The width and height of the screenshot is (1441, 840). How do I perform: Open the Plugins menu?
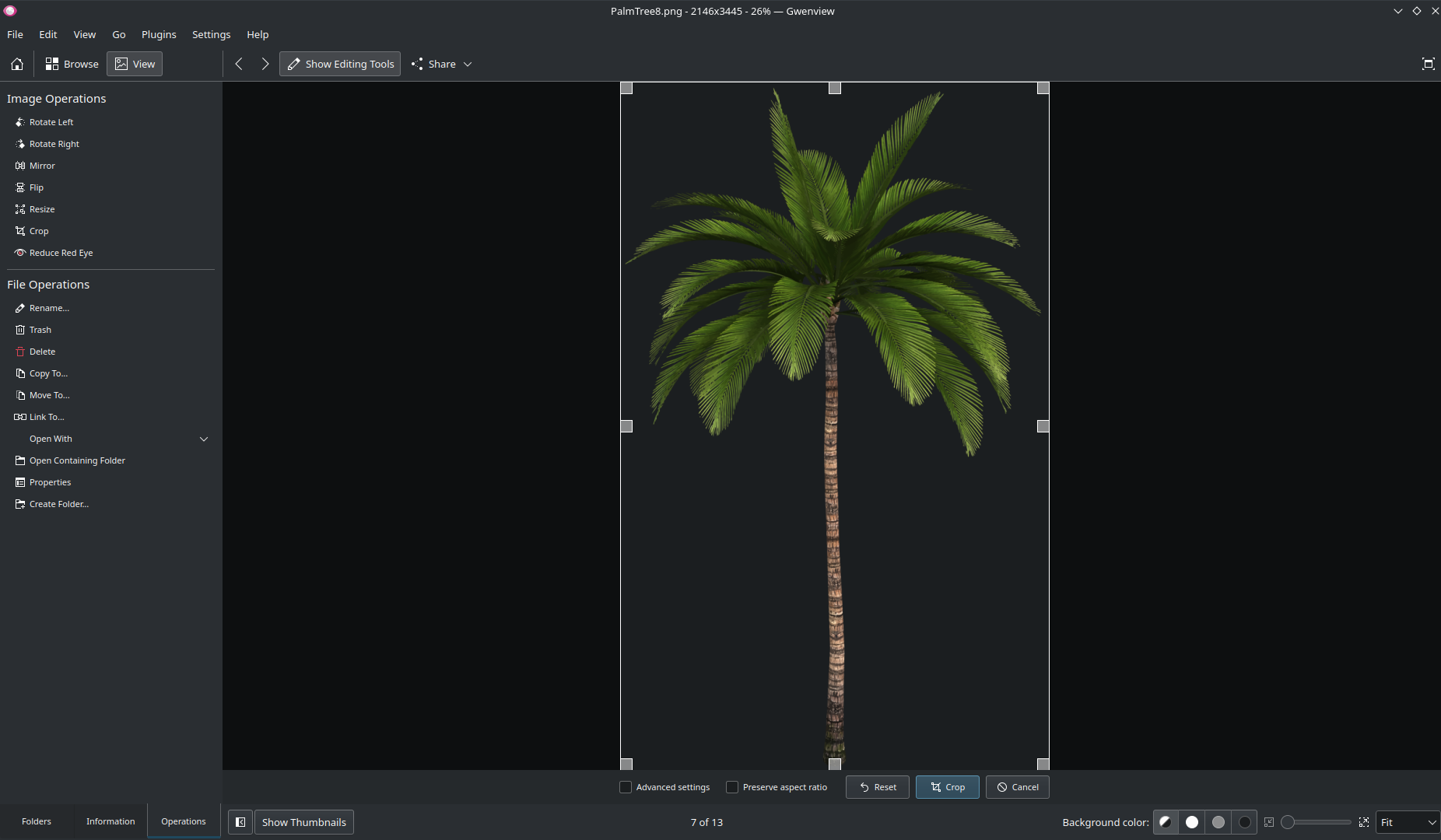159,34
